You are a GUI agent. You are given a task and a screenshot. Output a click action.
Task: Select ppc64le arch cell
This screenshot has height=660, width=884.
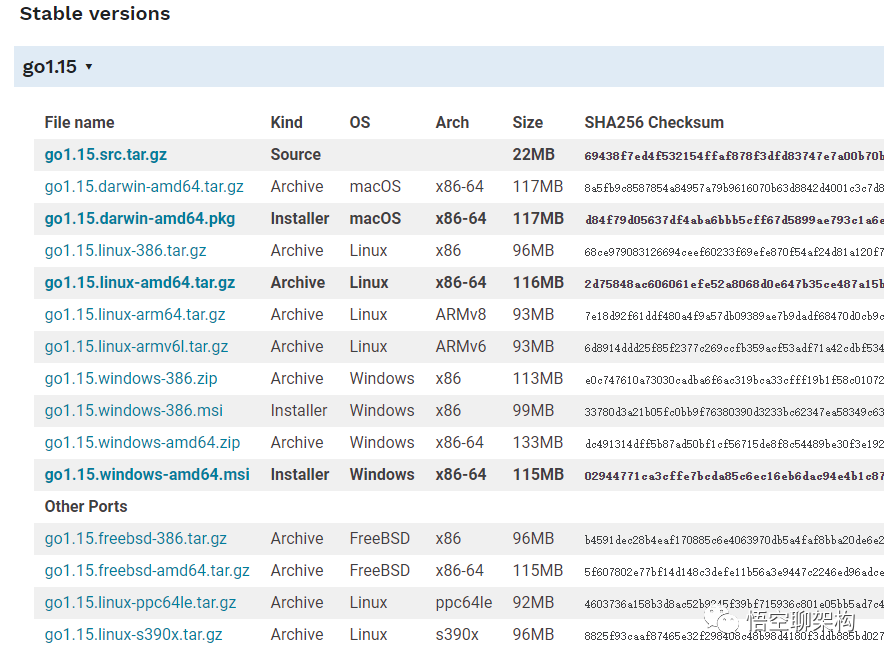tap(463, 603)
